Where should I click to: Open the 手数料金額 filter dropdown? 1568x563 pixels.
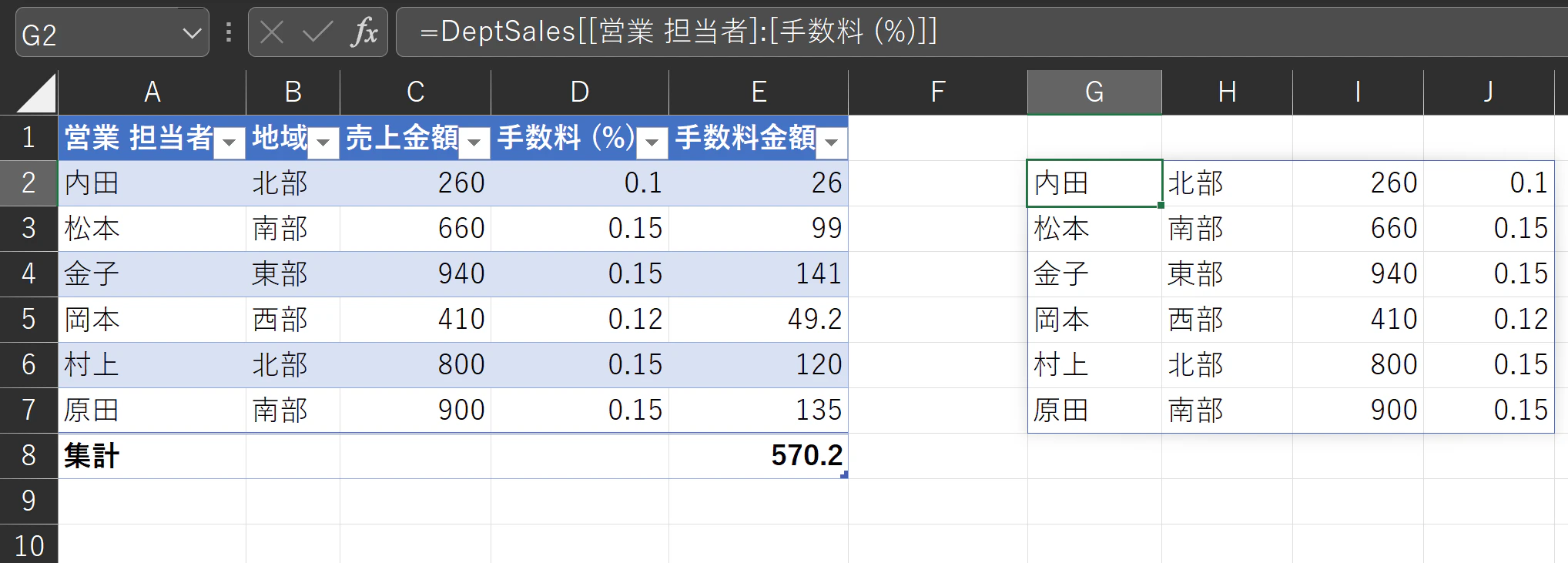point(831,142)
